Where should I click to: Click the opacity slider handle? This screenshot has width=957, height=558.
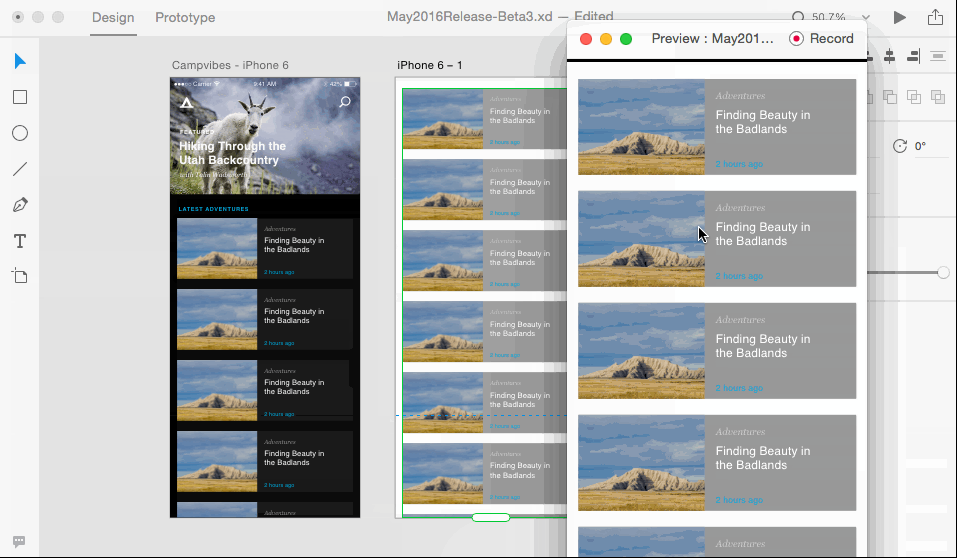(x=944, y=272)
